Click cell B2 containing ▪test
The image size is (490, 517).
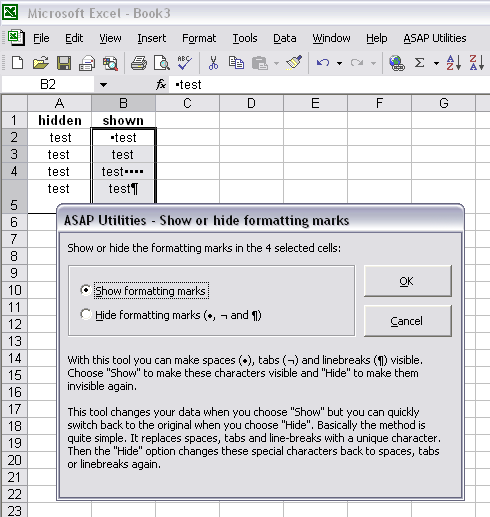(x=123, y=137)
